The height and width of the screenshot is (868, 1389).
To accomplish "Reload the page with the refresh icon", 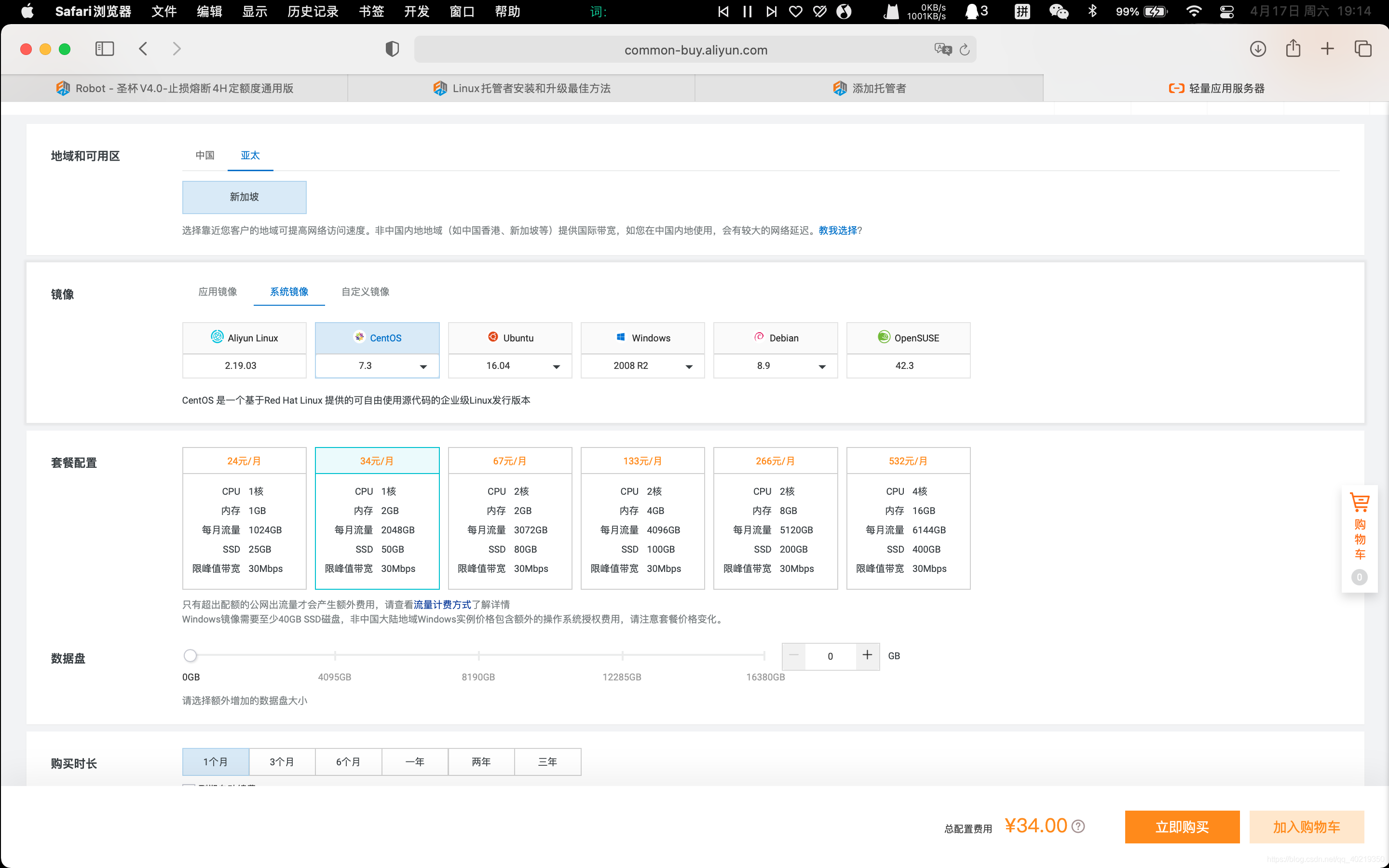I will click(965, 50).
